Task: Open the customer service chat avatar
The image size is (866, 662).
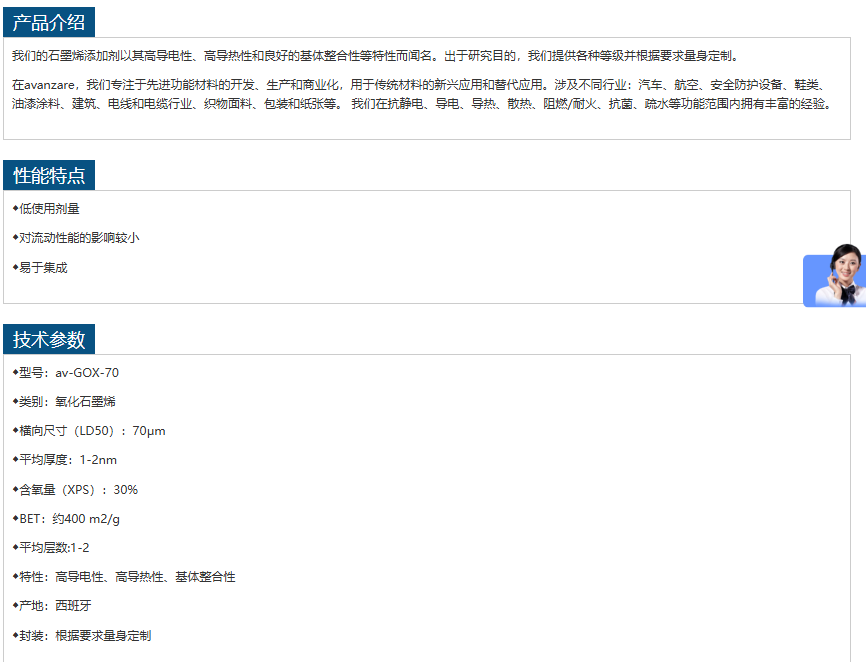Action: (x=838, y=276)
